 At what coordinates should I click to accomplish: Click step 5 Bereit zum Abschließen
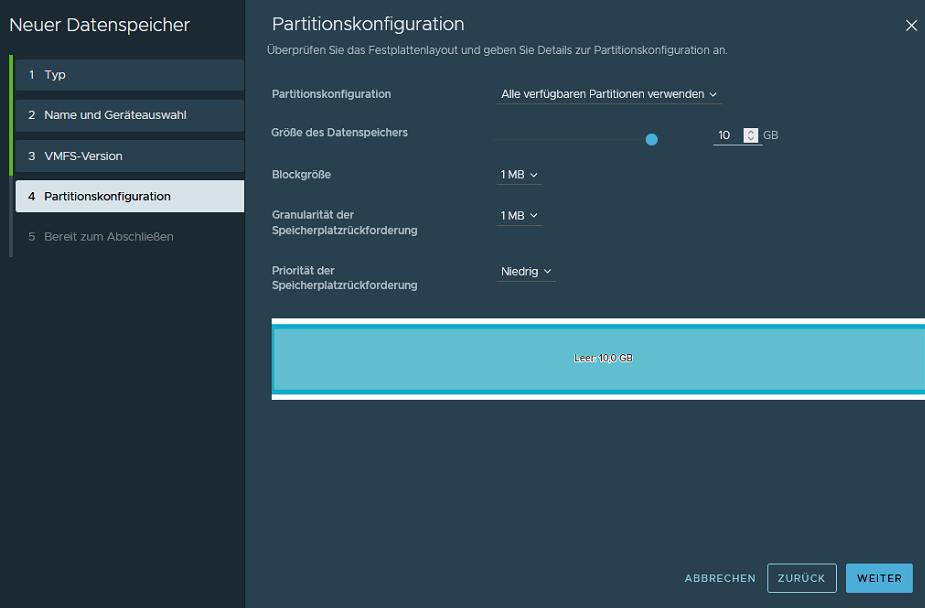coord(129,237)
